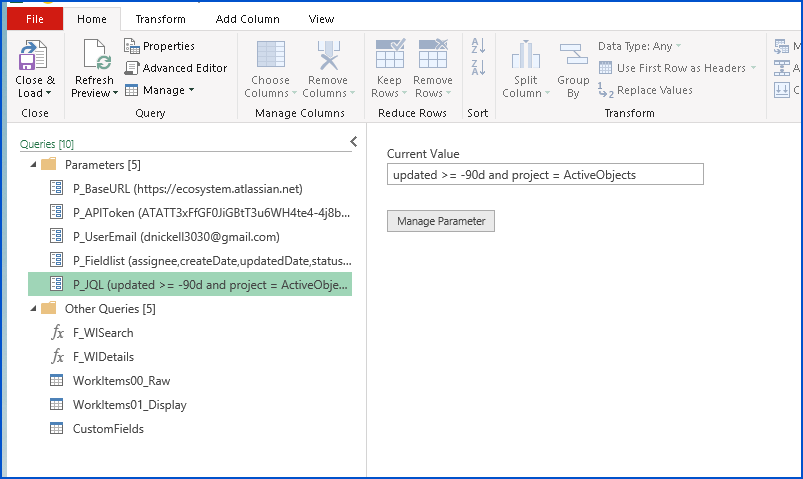The height and width of the screenshot is (479, 803).
Task: Click the parameter icon beside P_BaseURL
Action: point(56,188)
